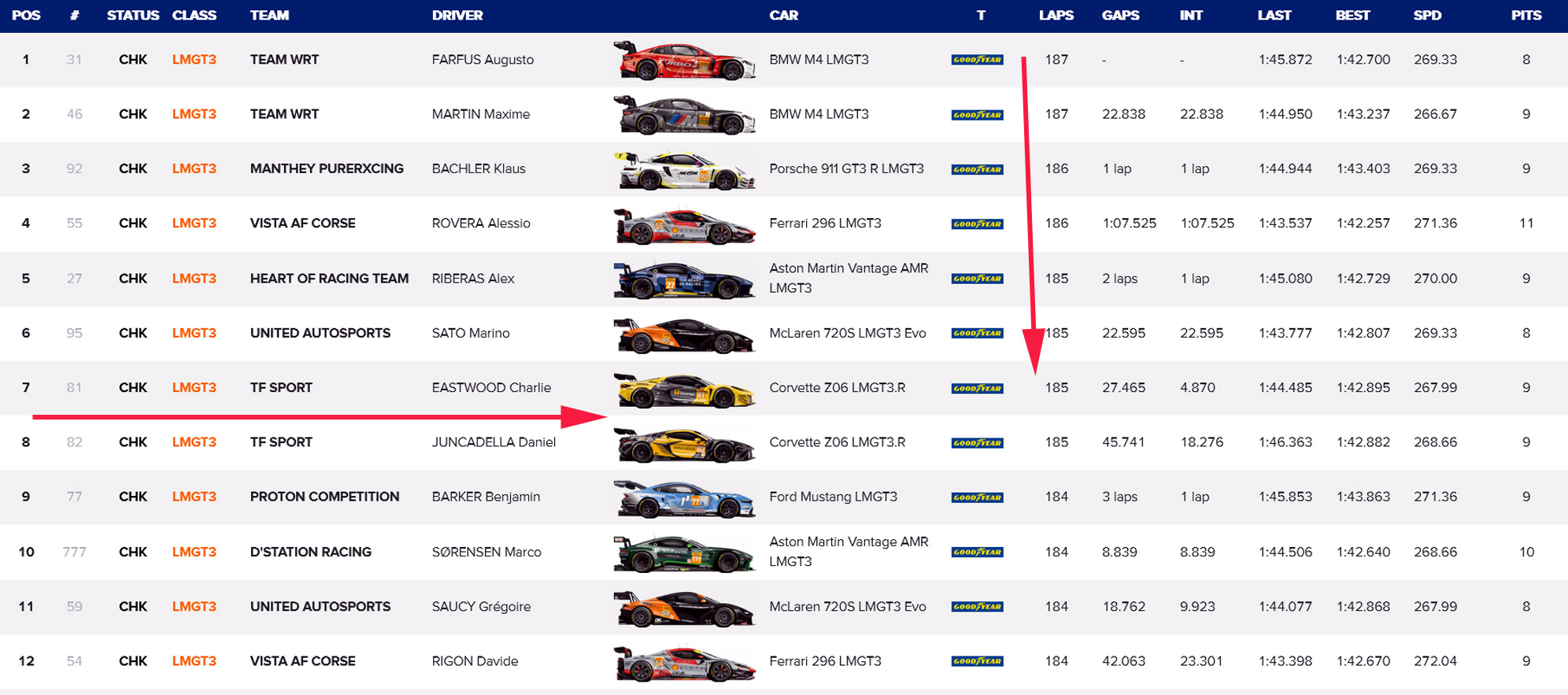Click the INT column header
This screenshot has height=695, width=1568.
(1191, 15)
